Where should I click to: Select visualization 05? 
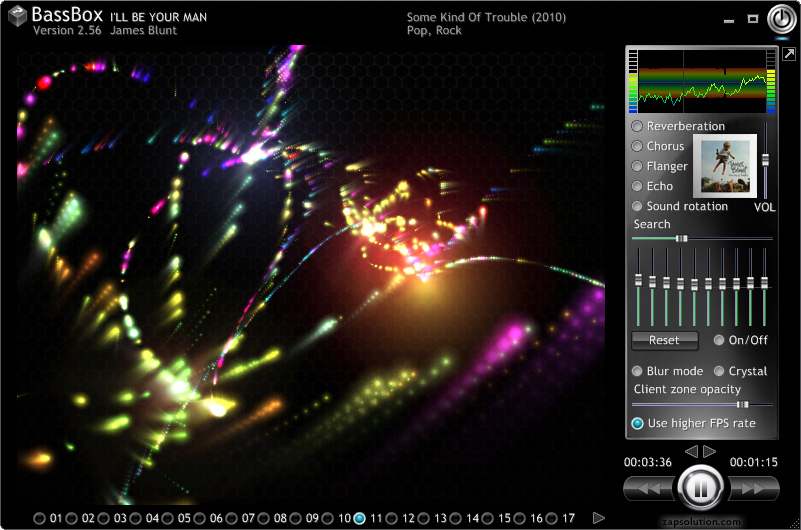[168, 518]
